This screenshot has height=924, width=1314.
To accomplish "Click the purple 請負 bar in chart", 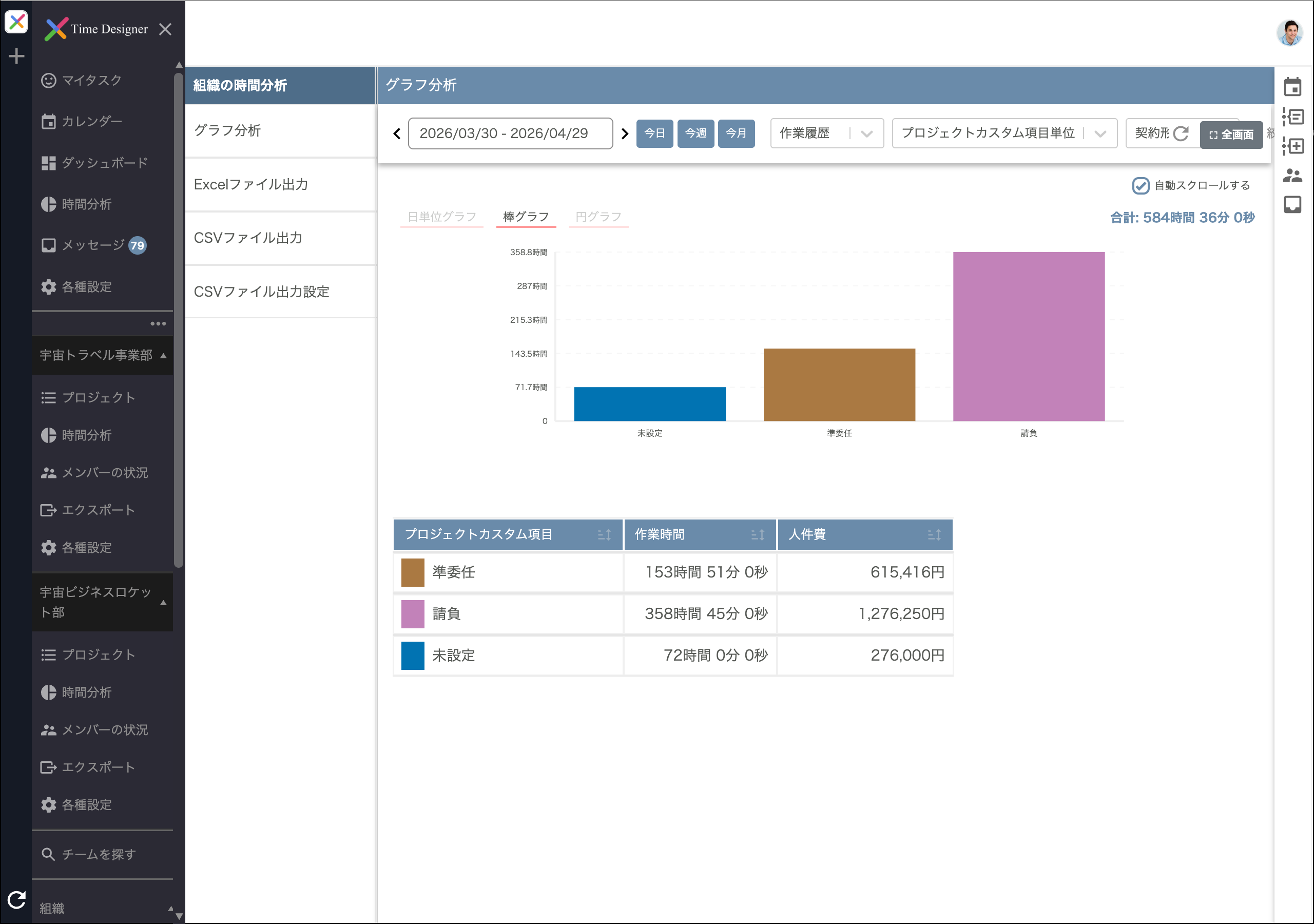I will click(x=1029, y=337).
